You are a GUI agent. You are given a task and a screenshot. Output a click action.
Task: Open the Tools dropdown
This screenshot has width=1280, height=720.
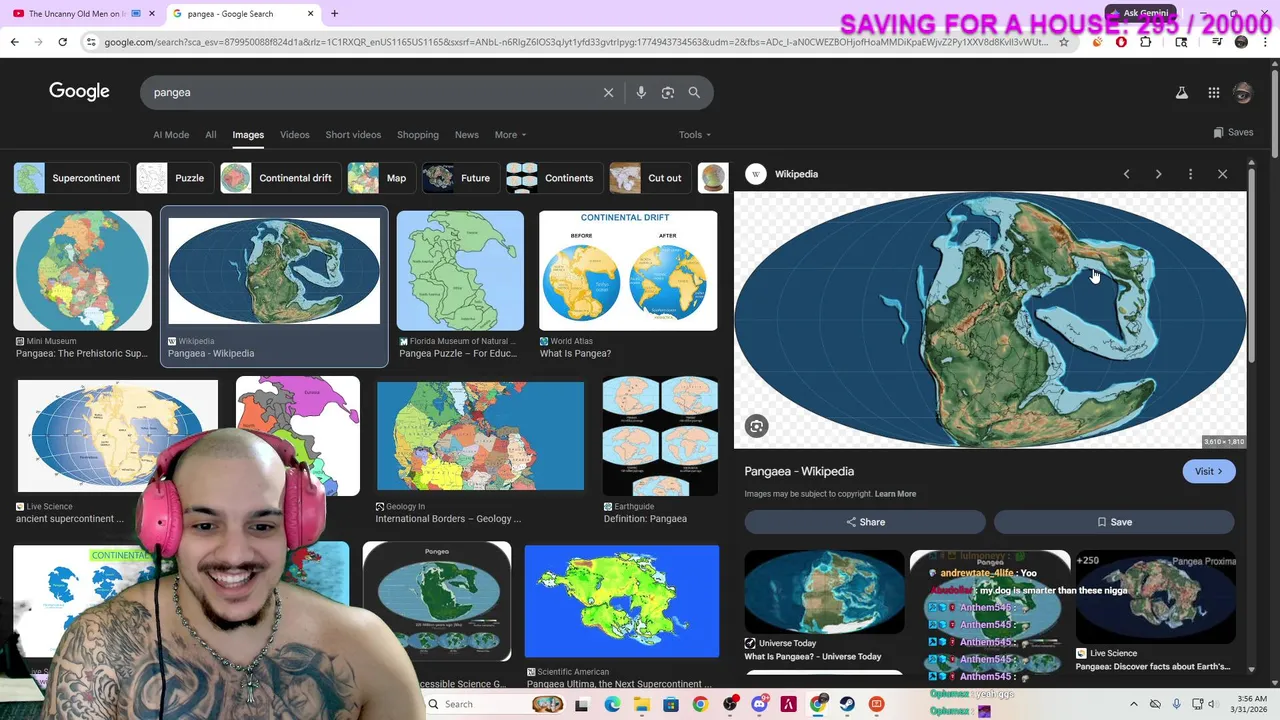tap(695, 135)
